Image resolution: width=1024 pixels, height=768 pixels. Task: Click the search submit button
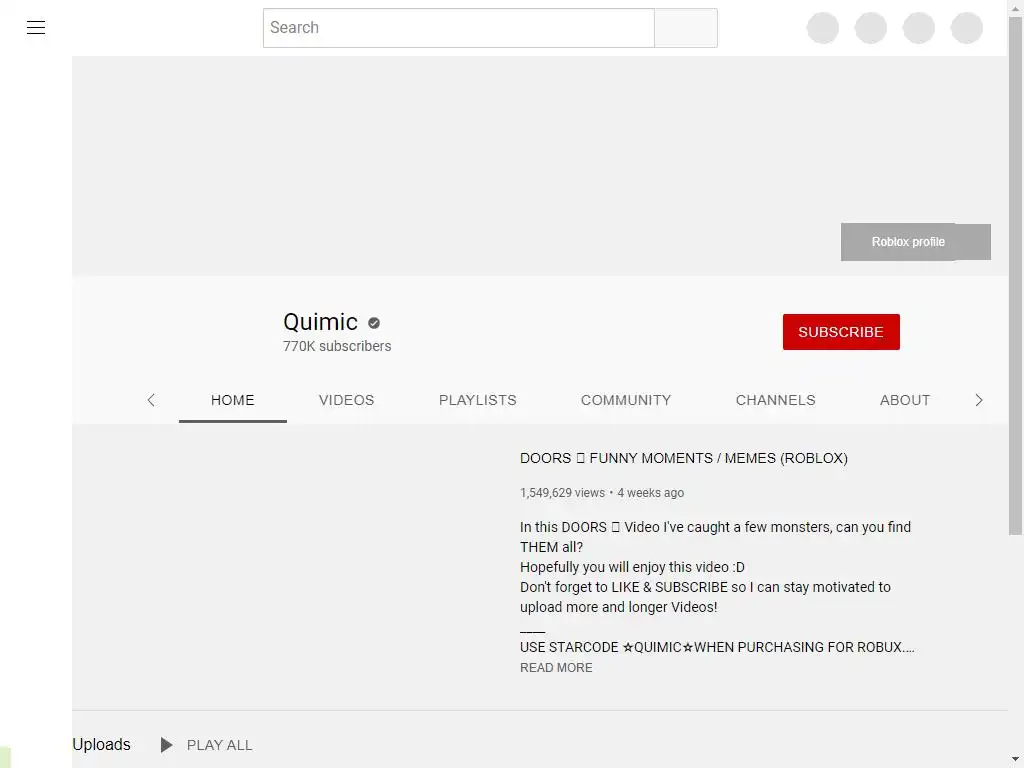pos(686,27)
